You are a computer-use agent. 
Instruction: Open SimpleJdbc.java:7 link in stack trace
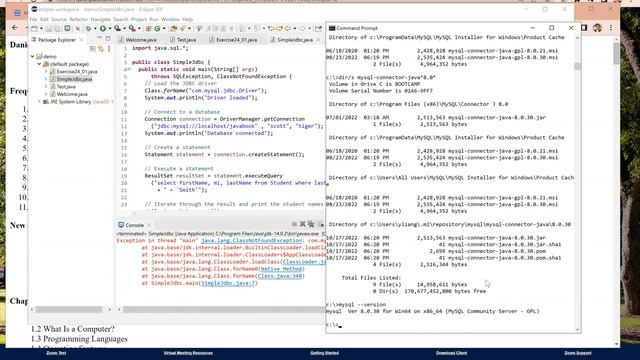tap(228, 283)
